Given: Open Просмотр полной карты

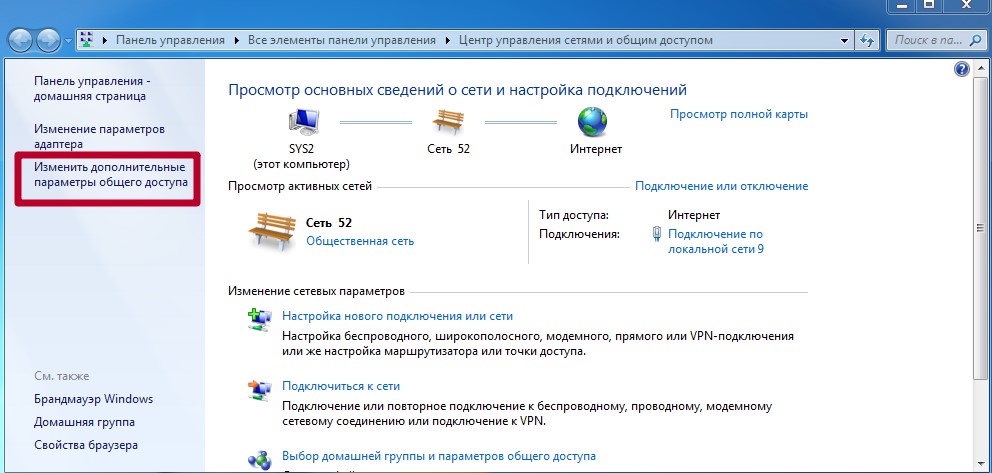Looking at the screenshot, I should click(x=739, y=114).
